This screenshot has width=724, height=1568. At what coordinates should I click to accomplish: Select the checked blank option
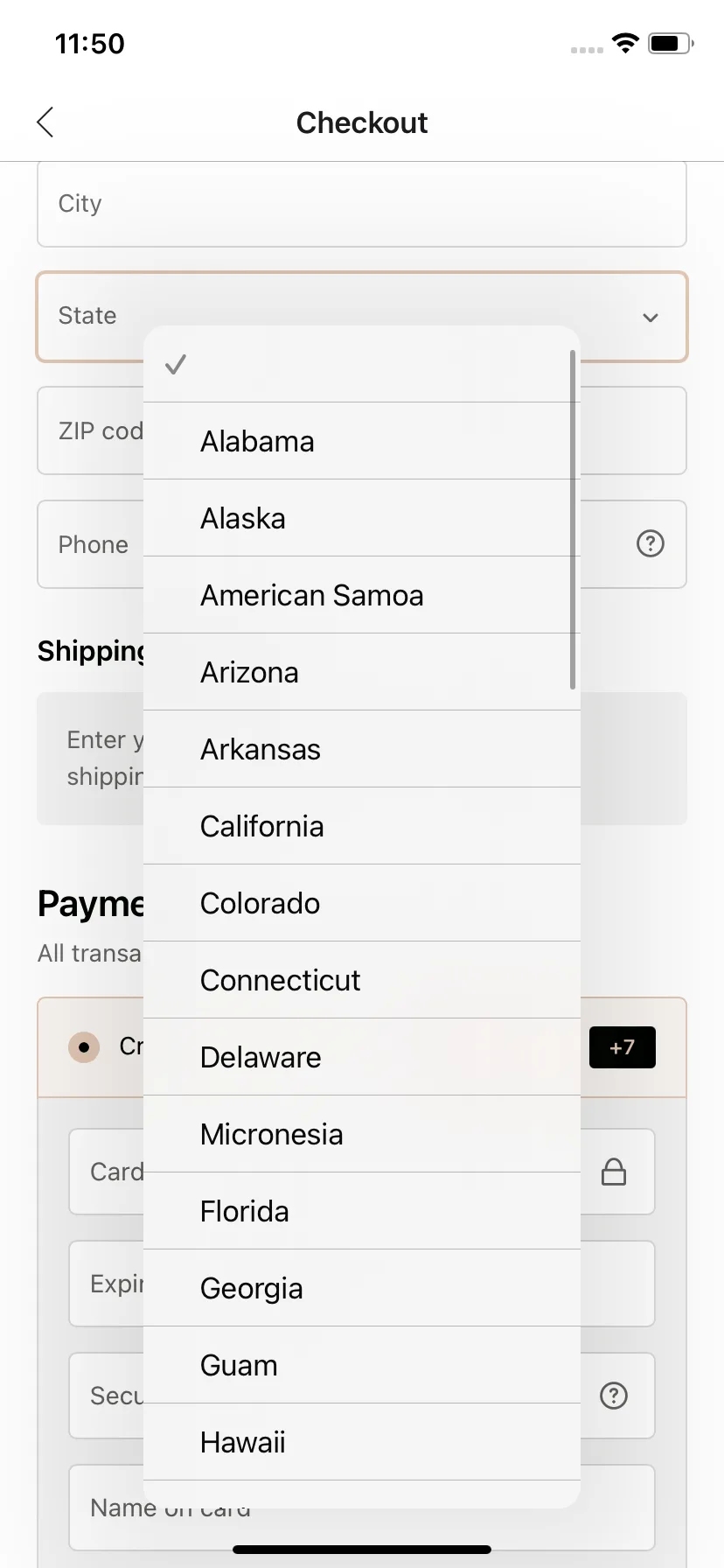362,364
